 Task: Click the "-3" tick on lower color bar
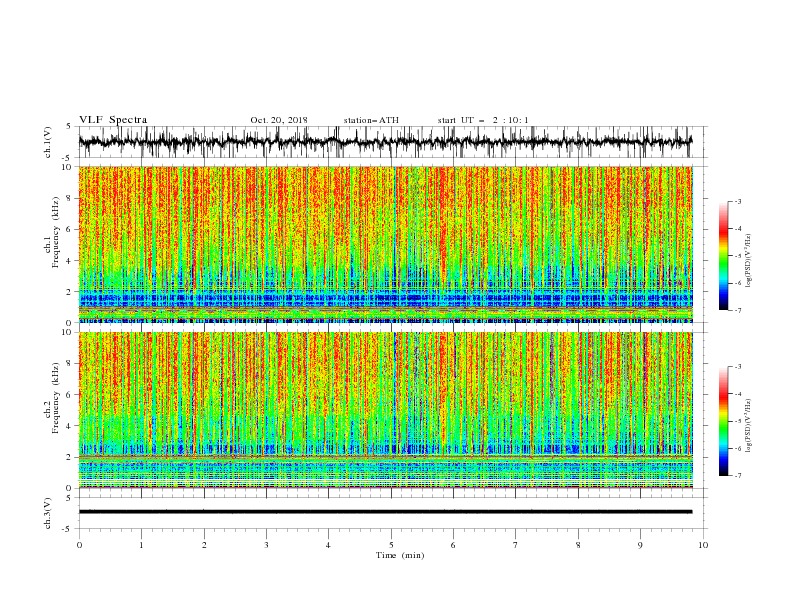pos(738,367)
